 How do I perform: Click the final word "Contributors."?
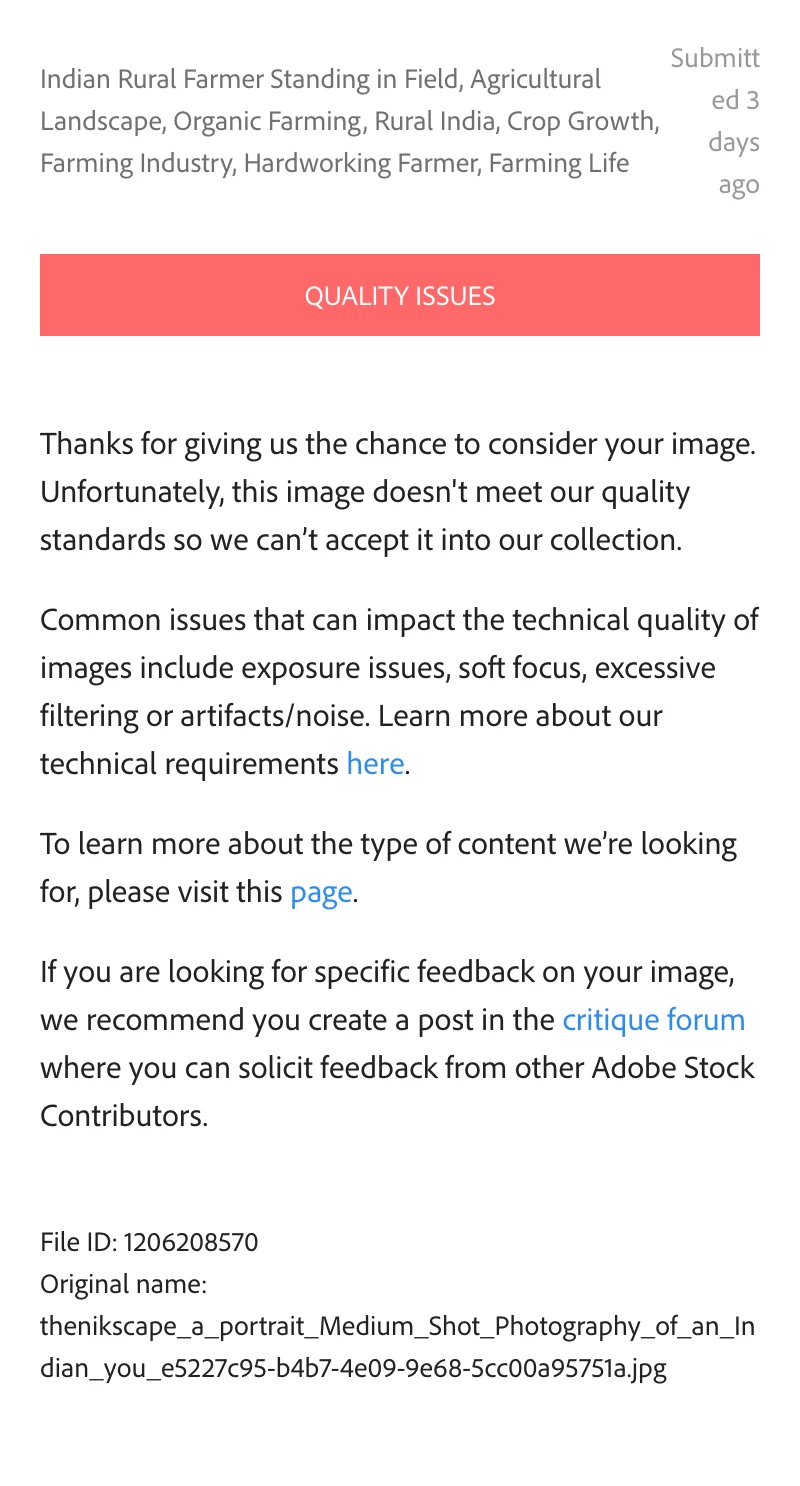coord(124,1117)
